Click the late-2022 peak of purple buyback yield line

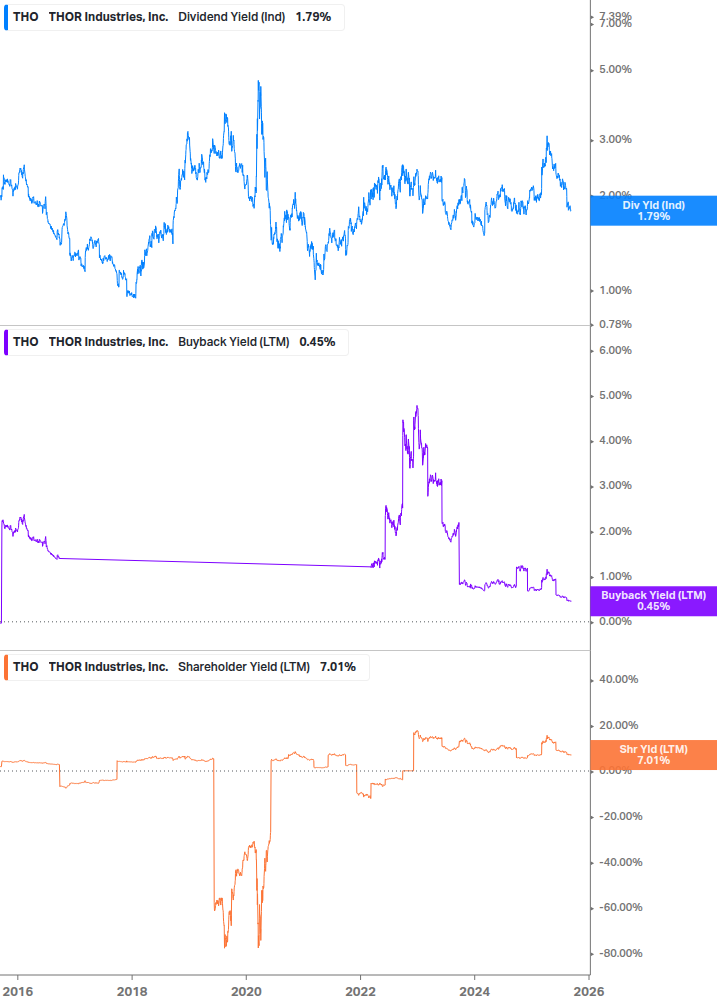click(417, 406)
